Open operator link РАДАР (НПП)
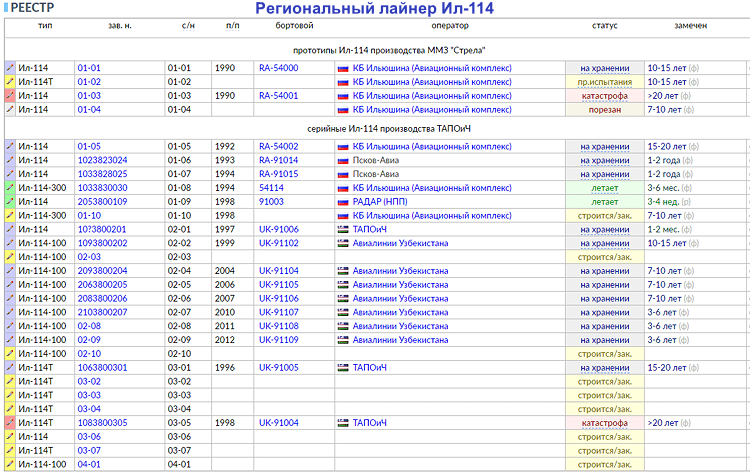The image size is (750, 472). click(x=380, y=202)
